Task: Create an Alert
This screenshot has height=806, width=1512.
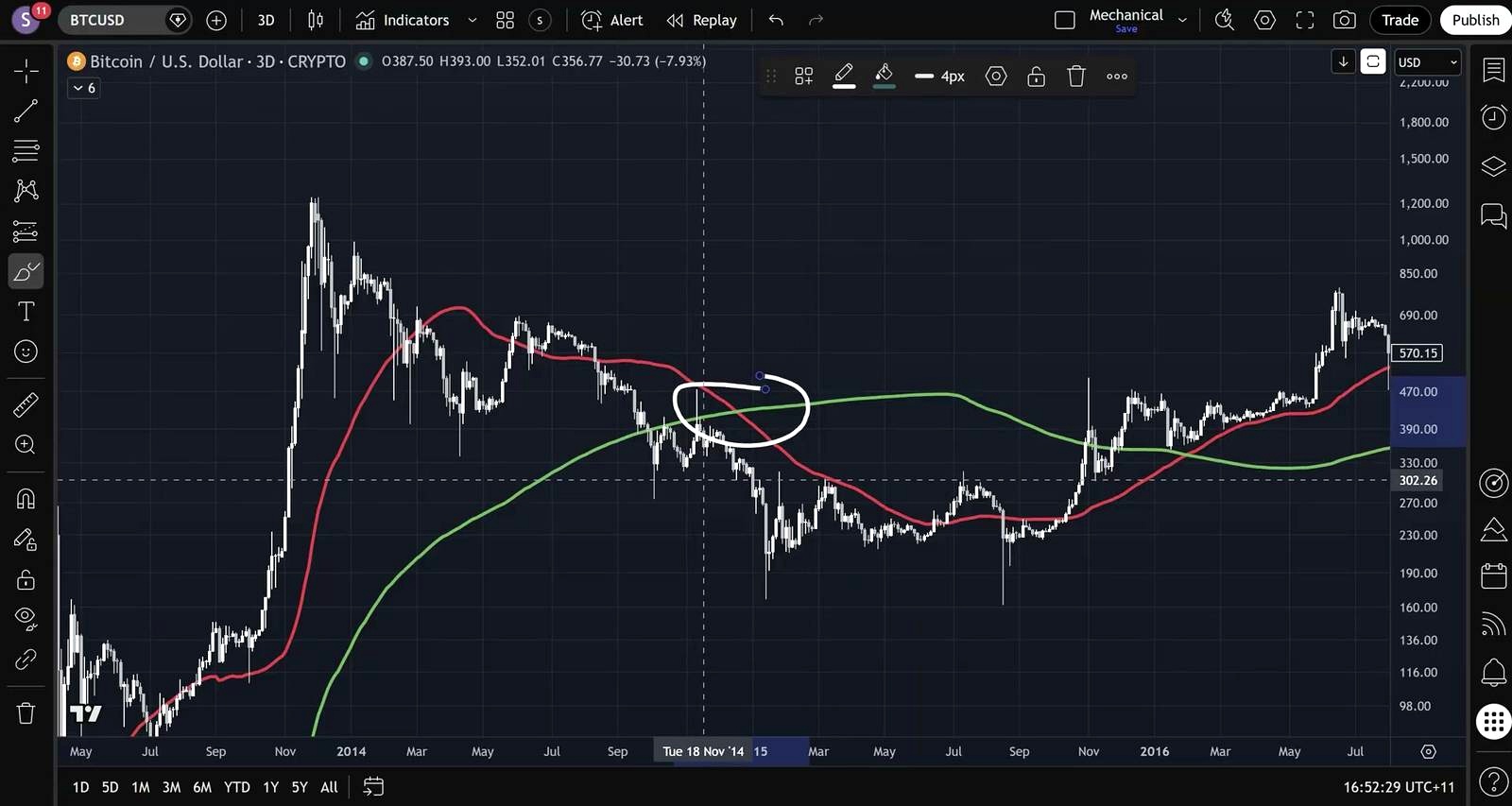Action: [612, 20]
